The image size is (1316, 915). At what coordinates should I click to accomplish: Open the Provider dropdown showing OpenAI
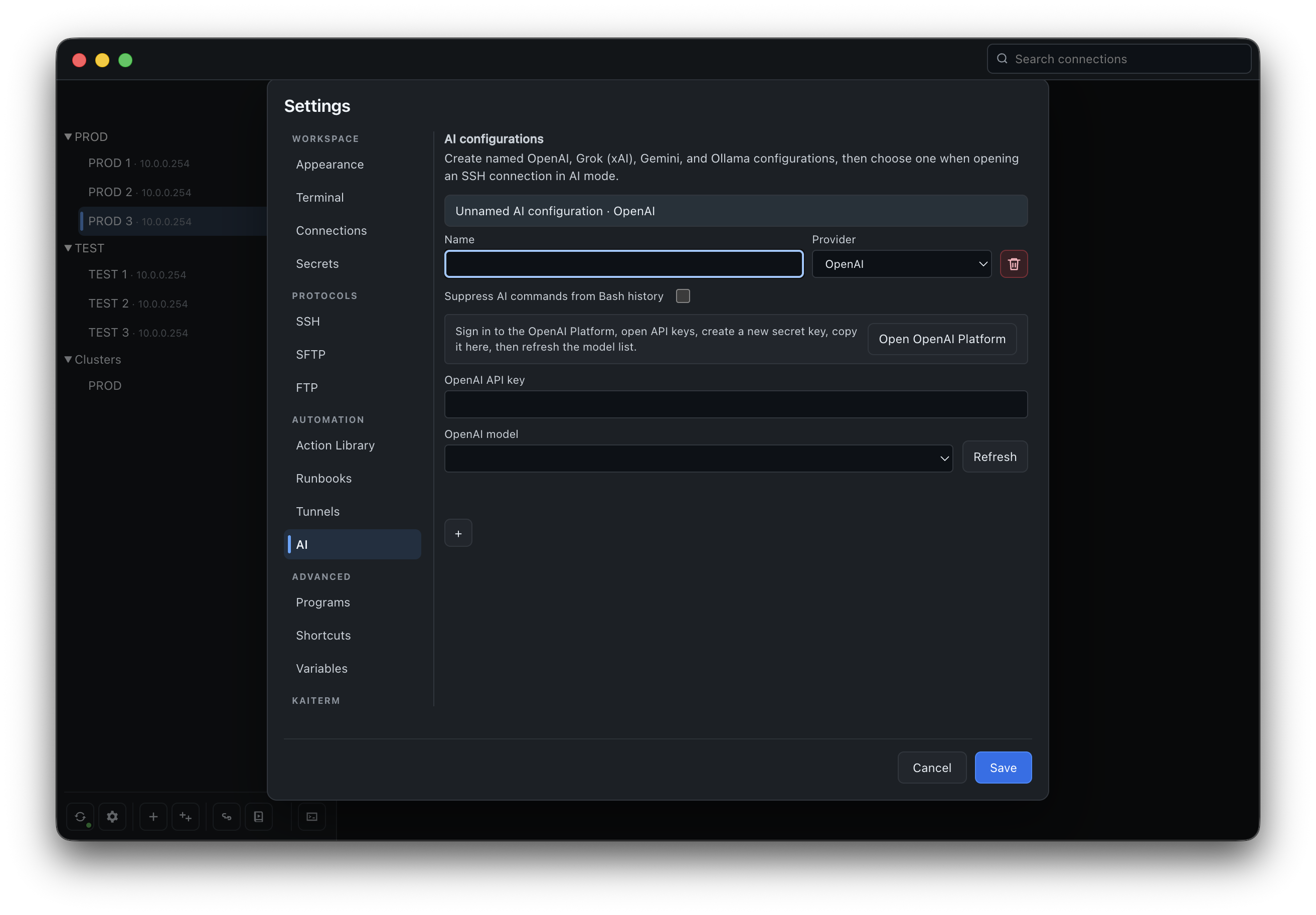click(x=902, y=264)
